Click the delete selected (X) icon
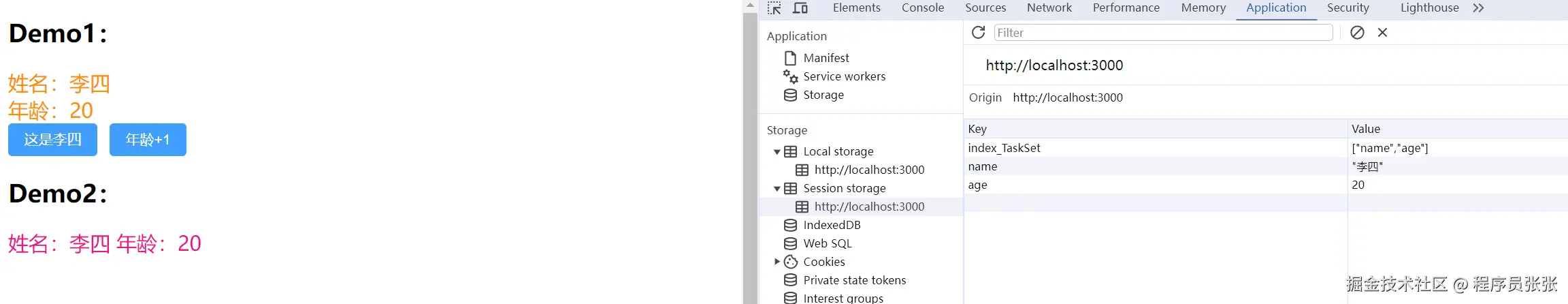 click(x=1382, y=33)
